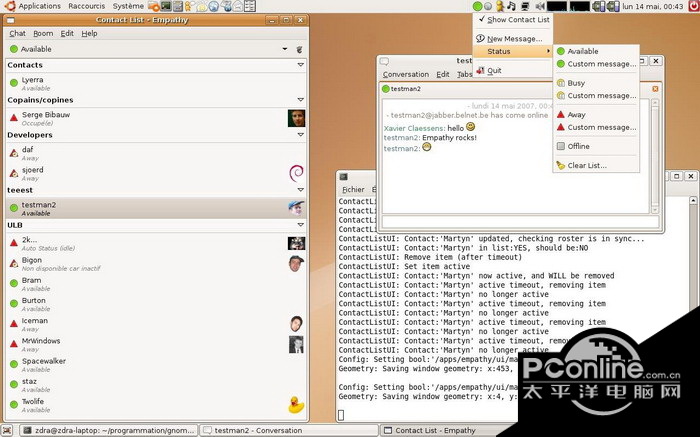Choose Custom message under Away
700x437 pixels.
click(x=596, y=128)
